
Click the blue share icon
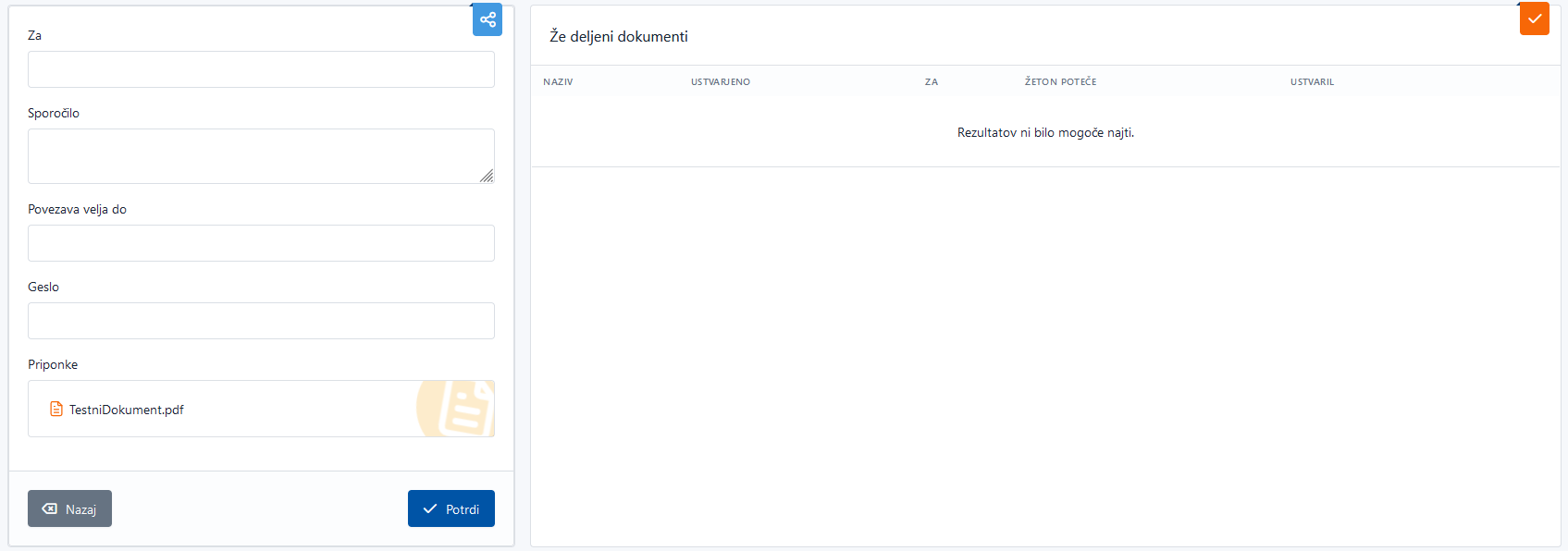488,19
